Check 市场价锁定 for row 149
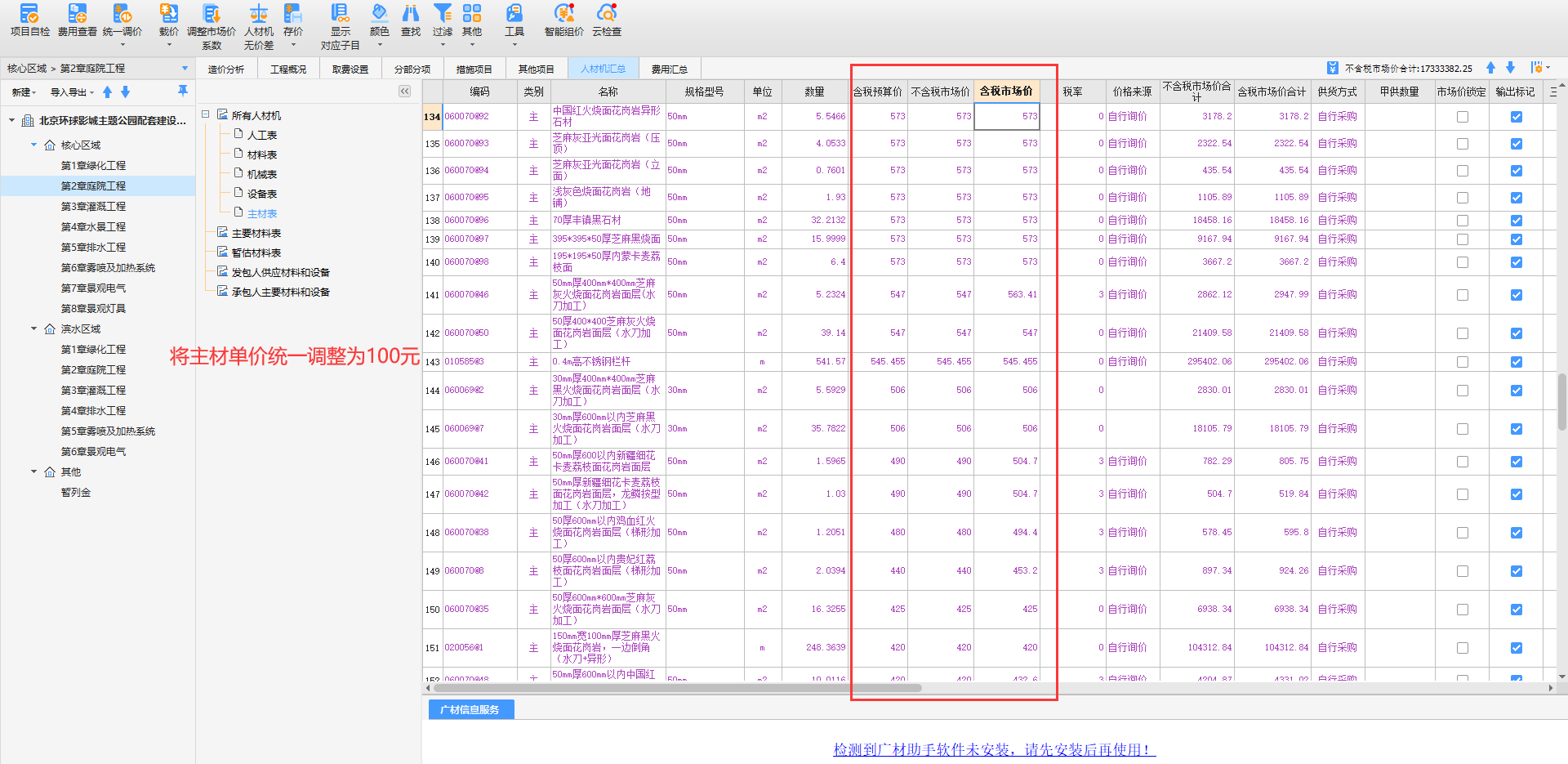This screenshot has height=764, width=1568. (x=1463, y=571)
